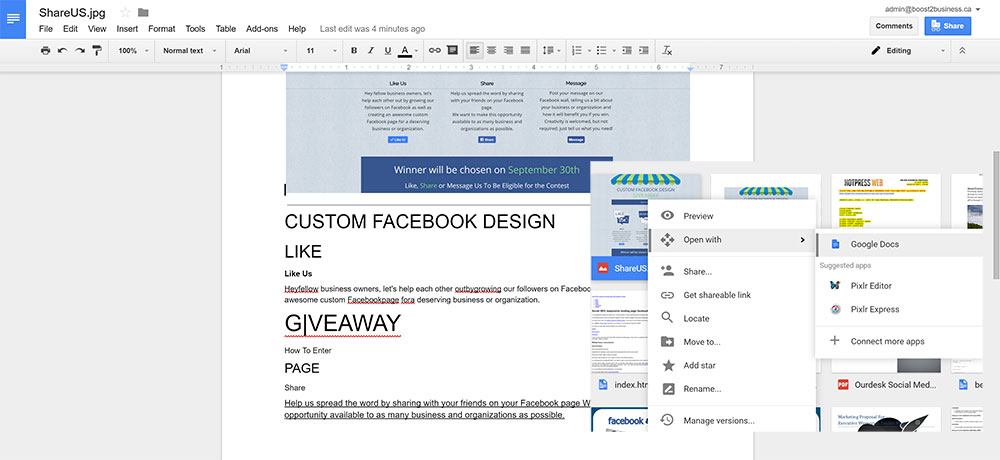
Task: Click Manage versions... entry
Action: point(732,420)
